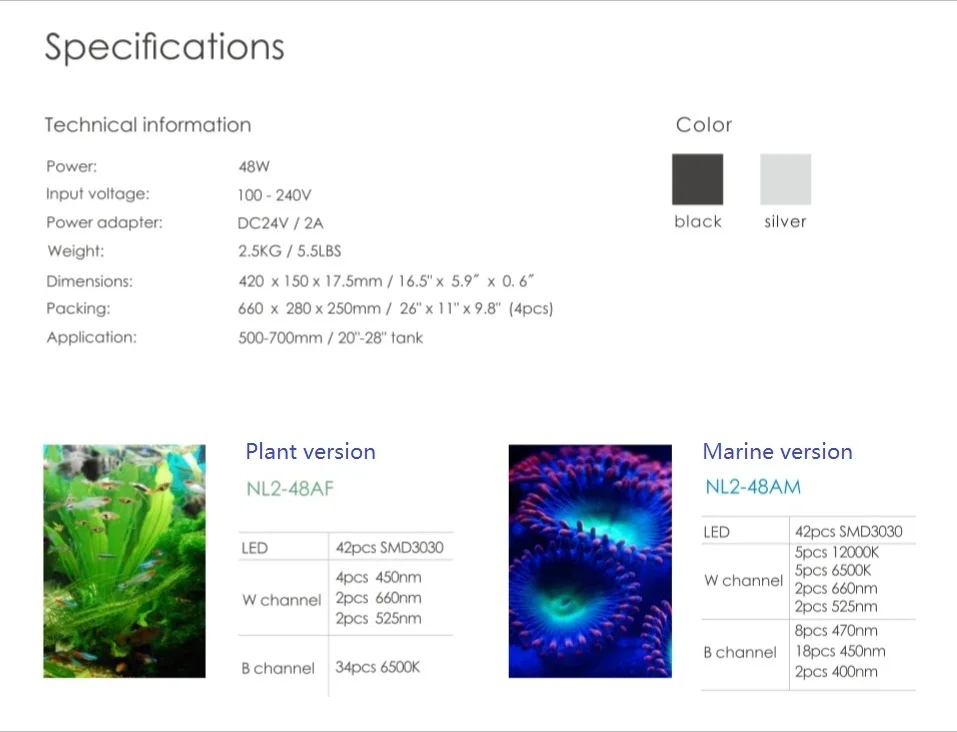This screenshot has height=732, width=957.
Task: Click 'B channel' in Marine version table
Action: 740,653
